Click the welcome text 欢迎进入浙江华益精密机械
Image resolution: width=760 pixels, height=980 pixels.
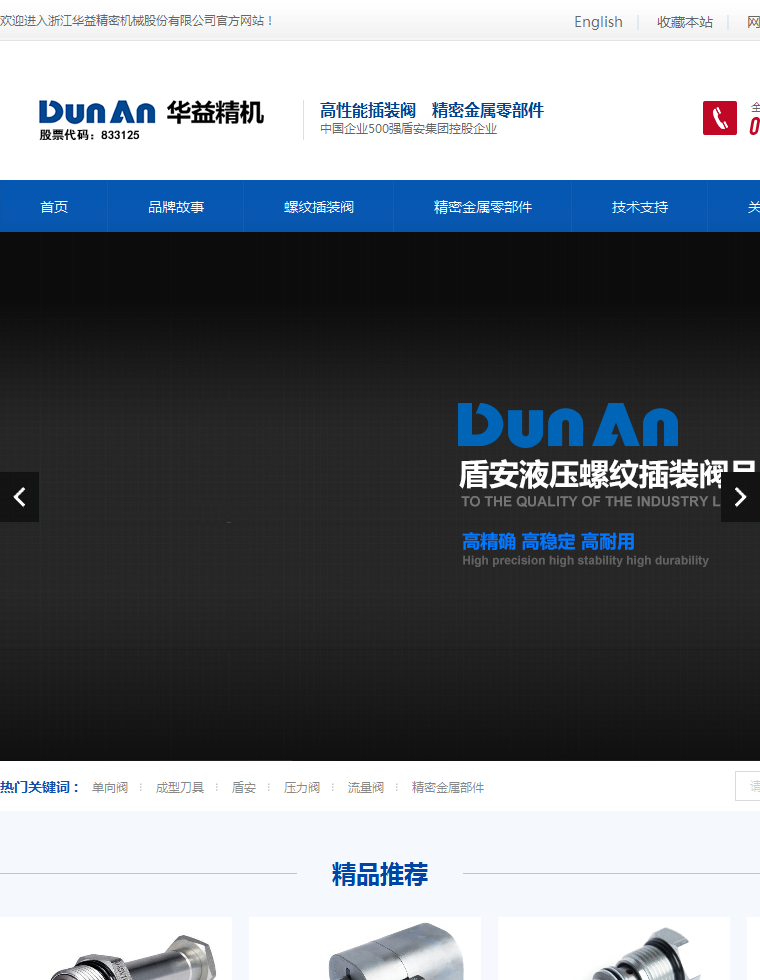137,21
